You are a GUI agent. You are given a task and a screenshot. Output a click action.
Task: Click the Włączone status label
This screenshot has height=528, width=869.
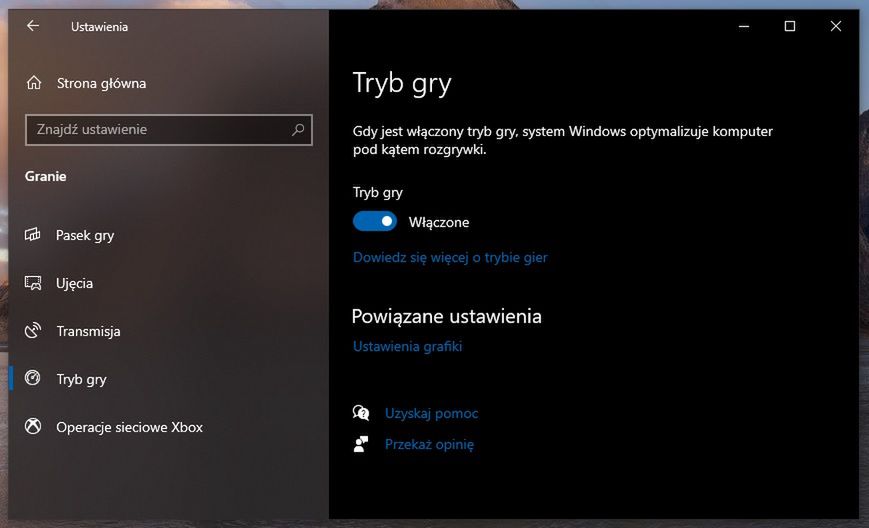pyautogui.click(x=439, y=222)
